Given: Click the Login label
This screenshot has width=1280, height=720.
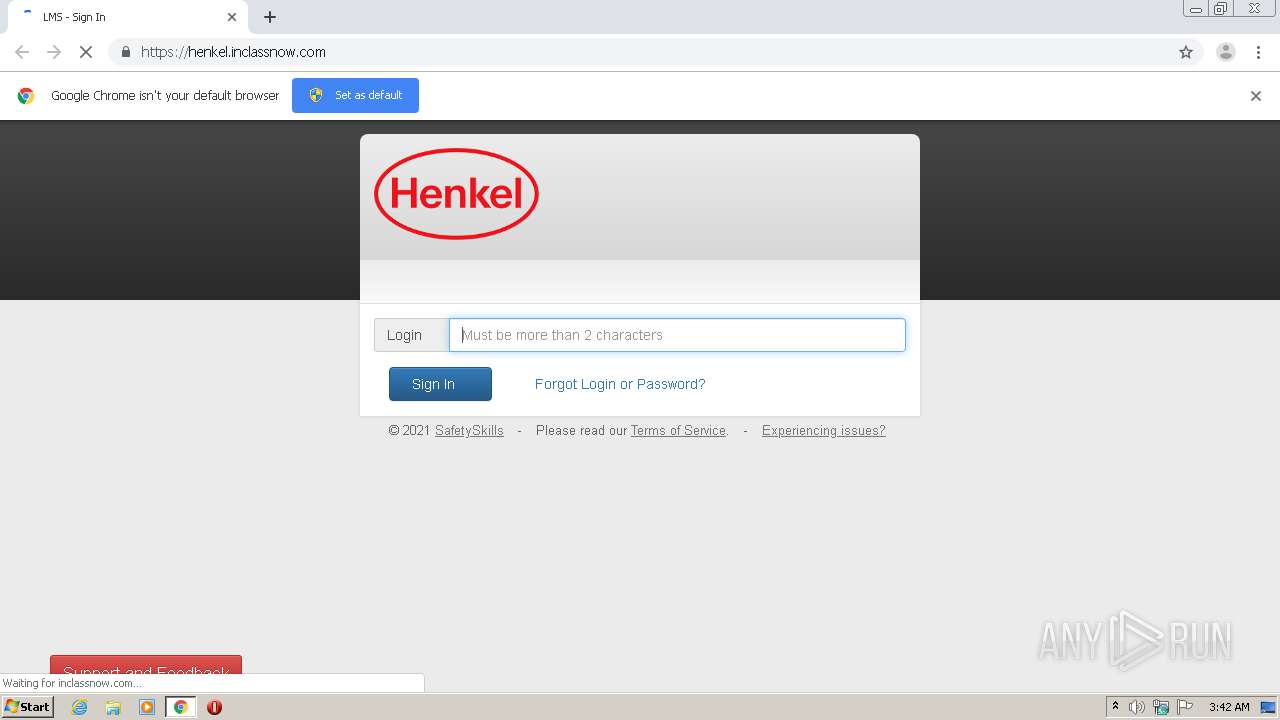Looking at the screenshot, I should click(404, 335).
